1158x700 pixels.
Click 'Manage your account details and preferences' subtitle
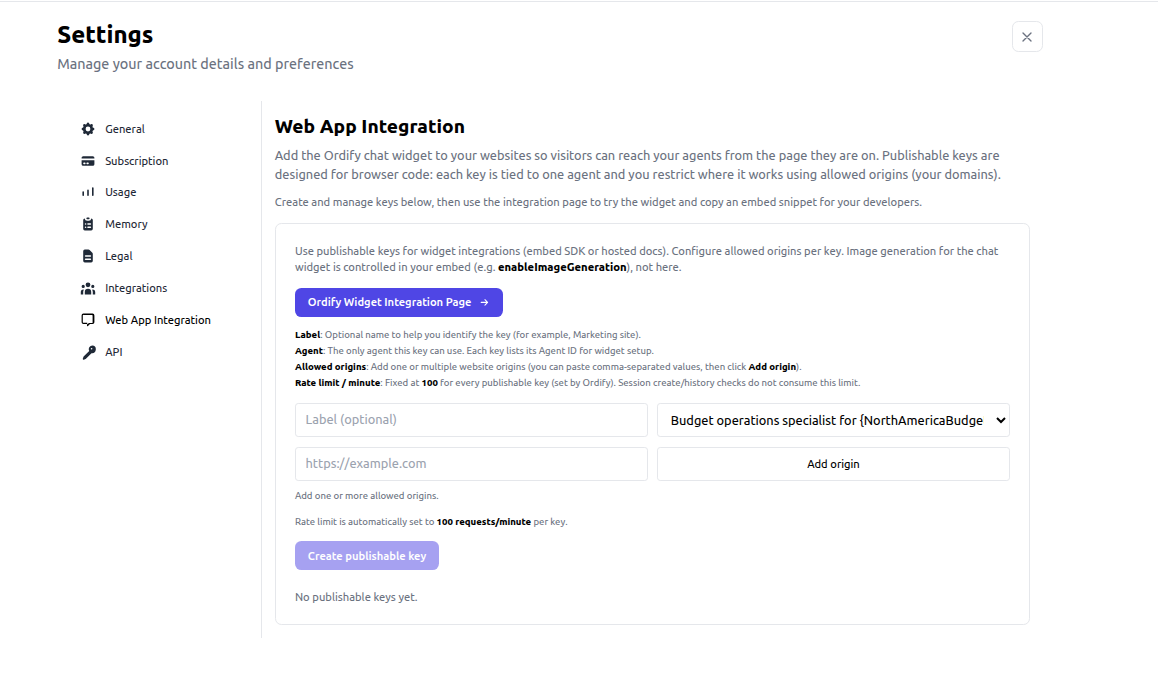(x=205, y=64)
